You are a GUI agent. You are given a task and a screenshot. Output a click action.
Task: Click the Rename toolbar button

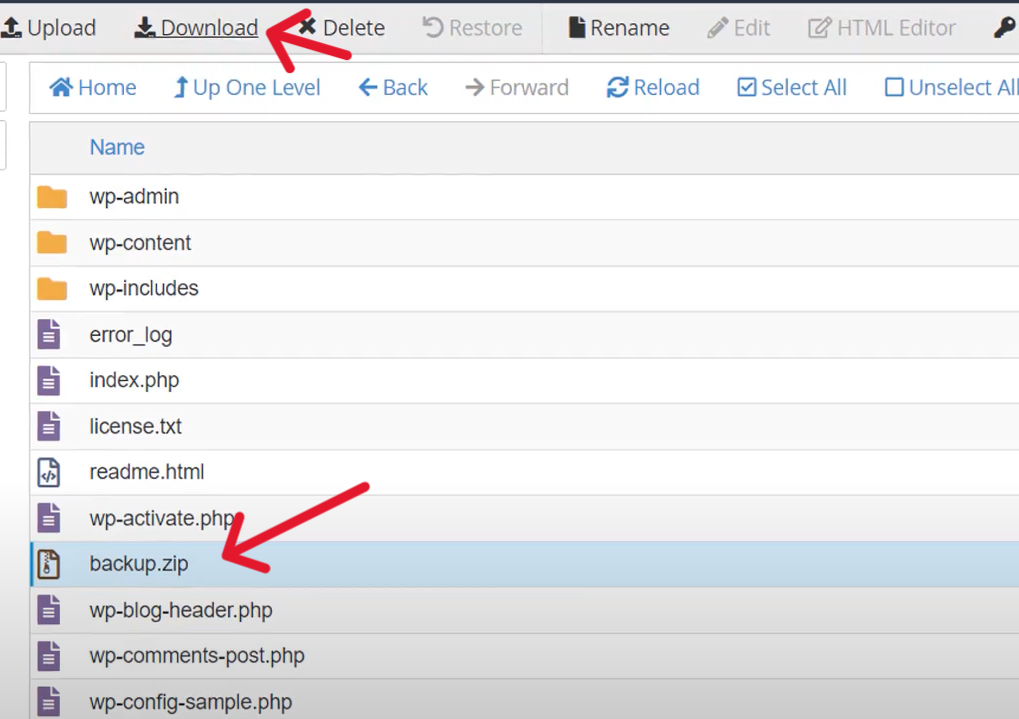pyautogui.click(x=619, y=28)
